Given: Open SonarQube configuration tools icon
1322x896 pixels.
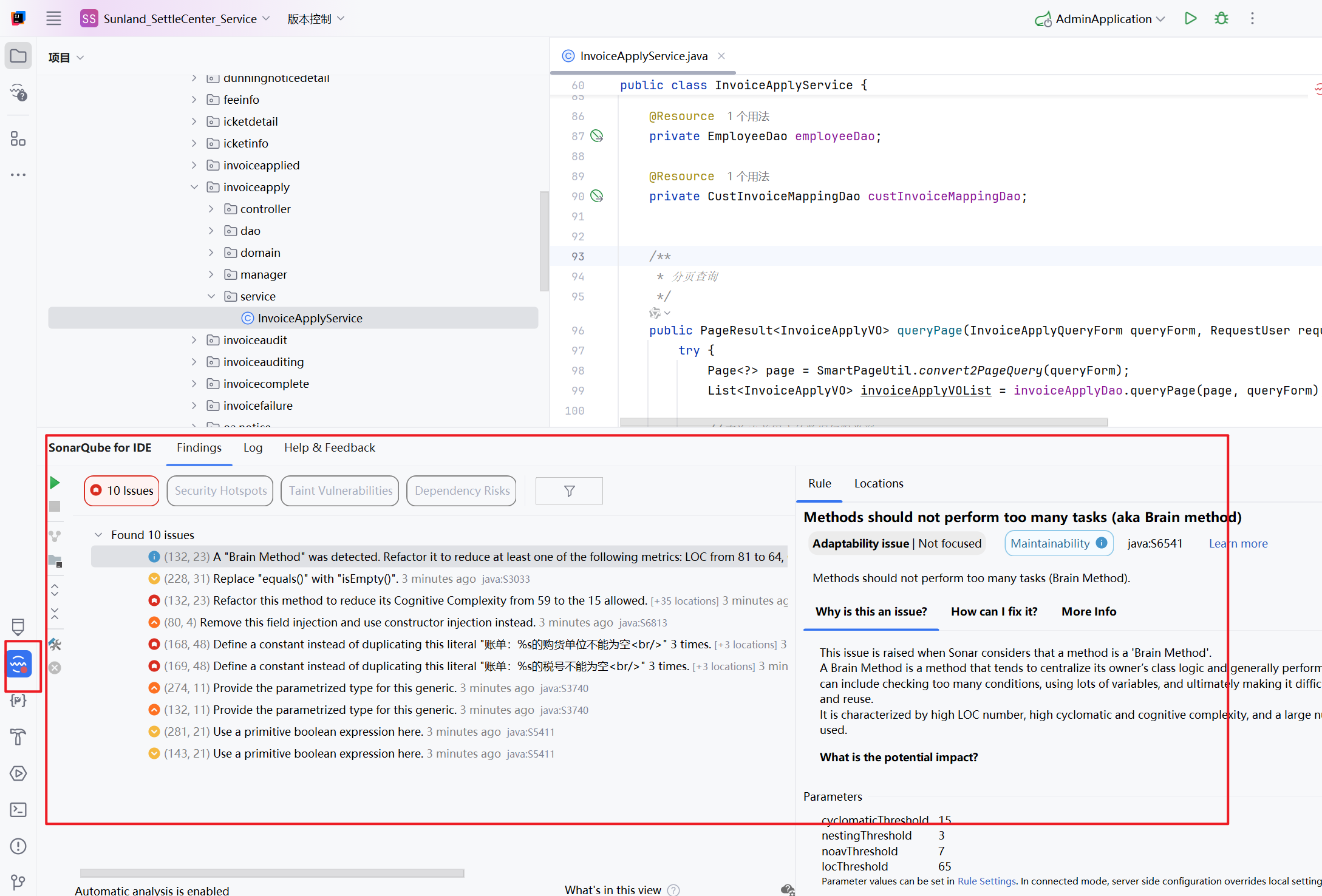Looking at the screenshot, I should click(55, 644).
